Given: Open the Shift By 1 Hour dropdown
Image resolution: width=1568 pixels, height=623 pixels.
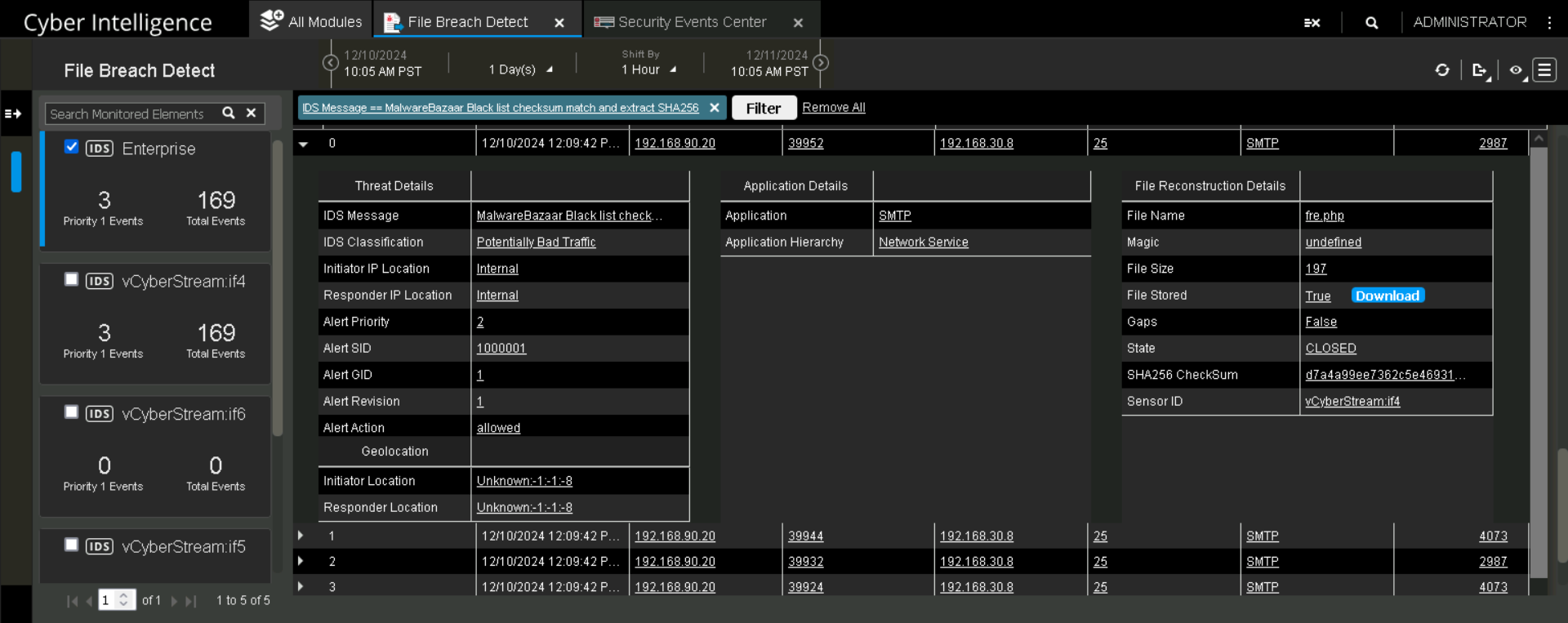Looking at the screenshot, I should tap(648, 70).
